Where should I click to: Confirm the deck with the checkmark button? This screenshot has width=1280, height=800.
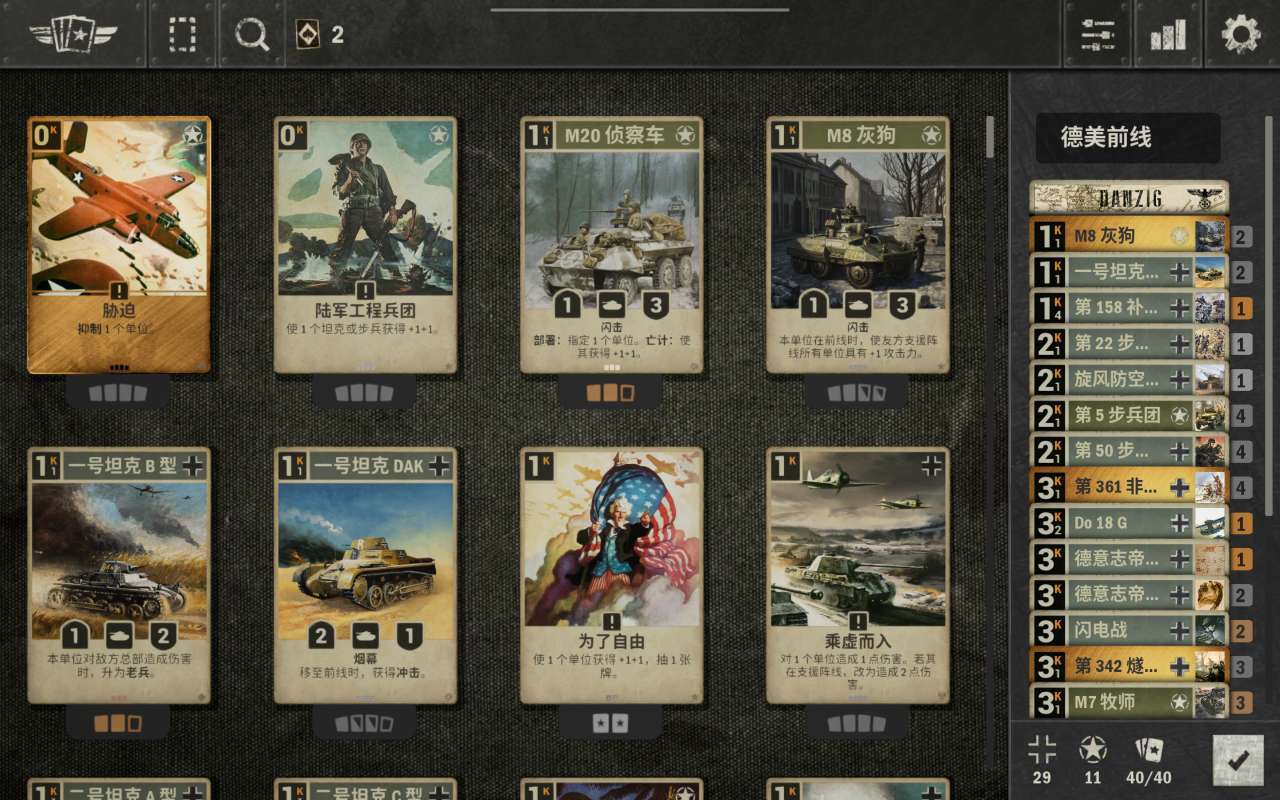1237,760
